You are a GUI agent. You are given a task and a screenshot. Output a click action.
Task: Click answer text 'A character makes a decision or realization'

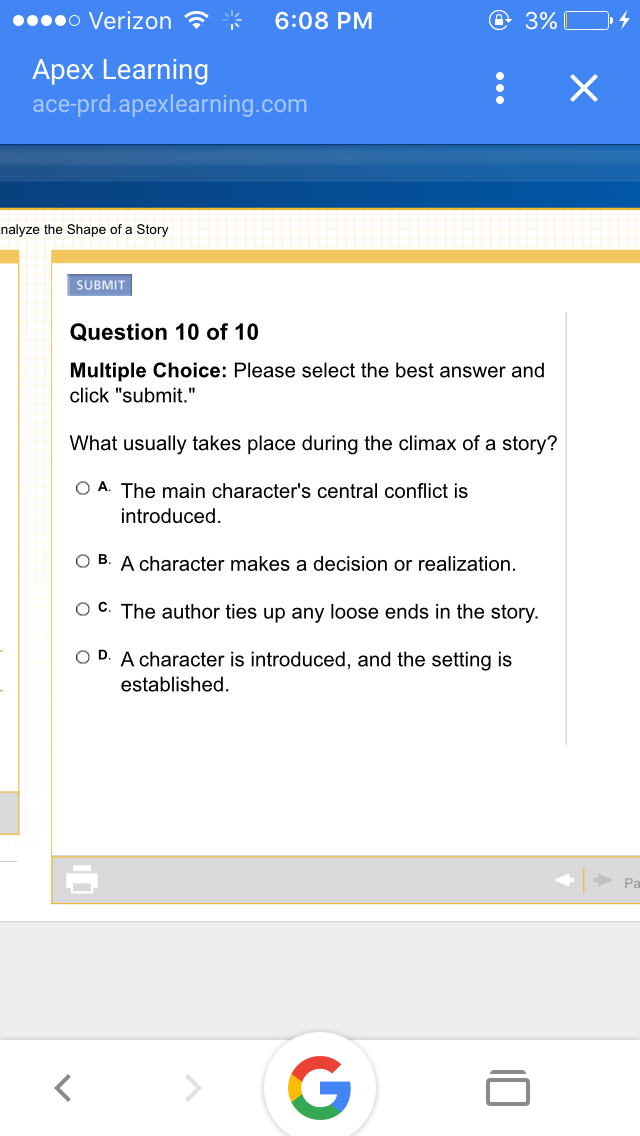[318, 564]
